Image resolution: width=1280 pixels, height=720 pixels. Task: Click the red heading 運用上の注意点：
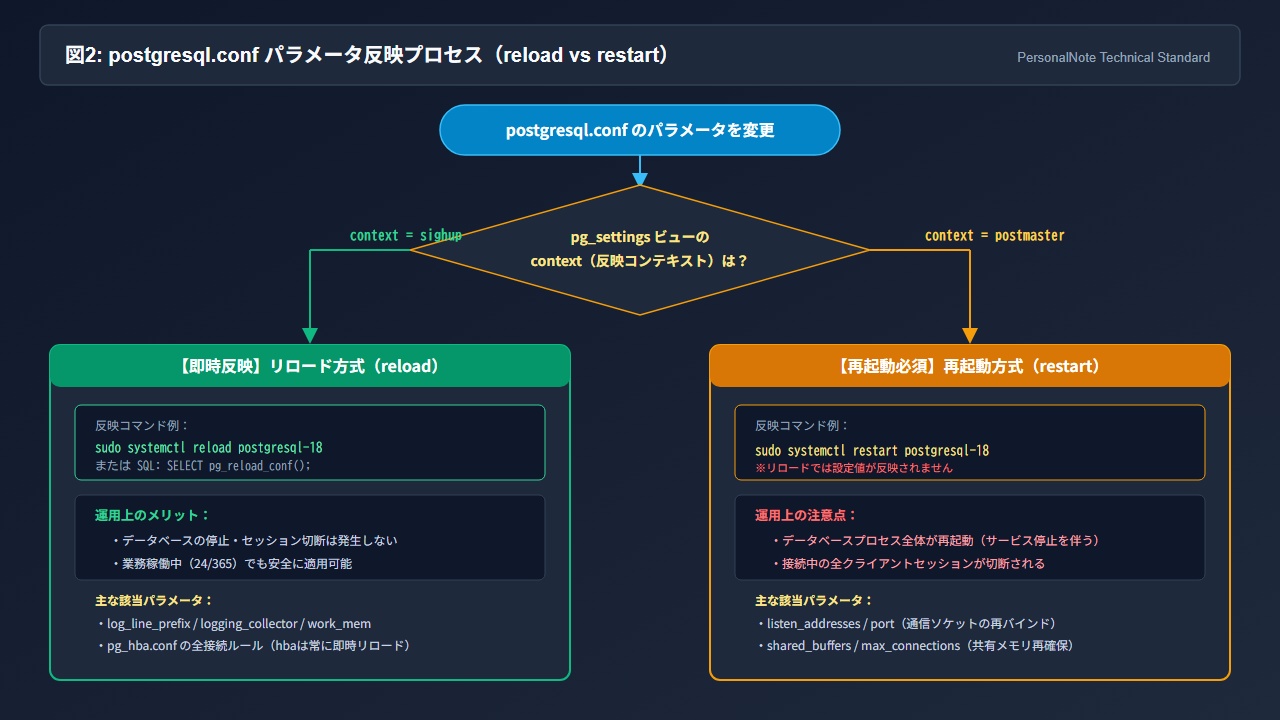pos(806,515)
